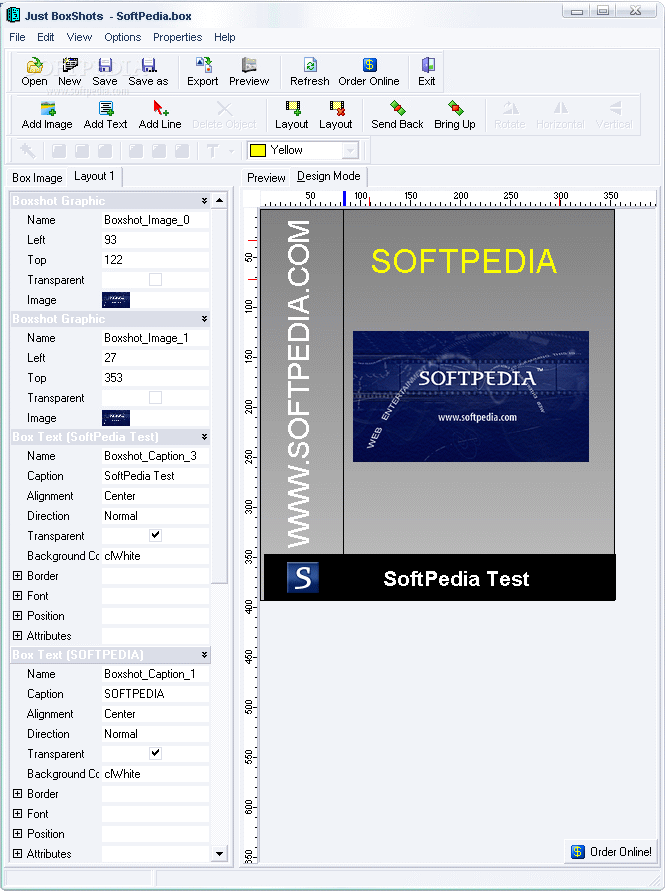Expand Font under Boxshot_Caption_3
Image resolution: width=665 pixels, height=891 pixels.
pos(18,596)
